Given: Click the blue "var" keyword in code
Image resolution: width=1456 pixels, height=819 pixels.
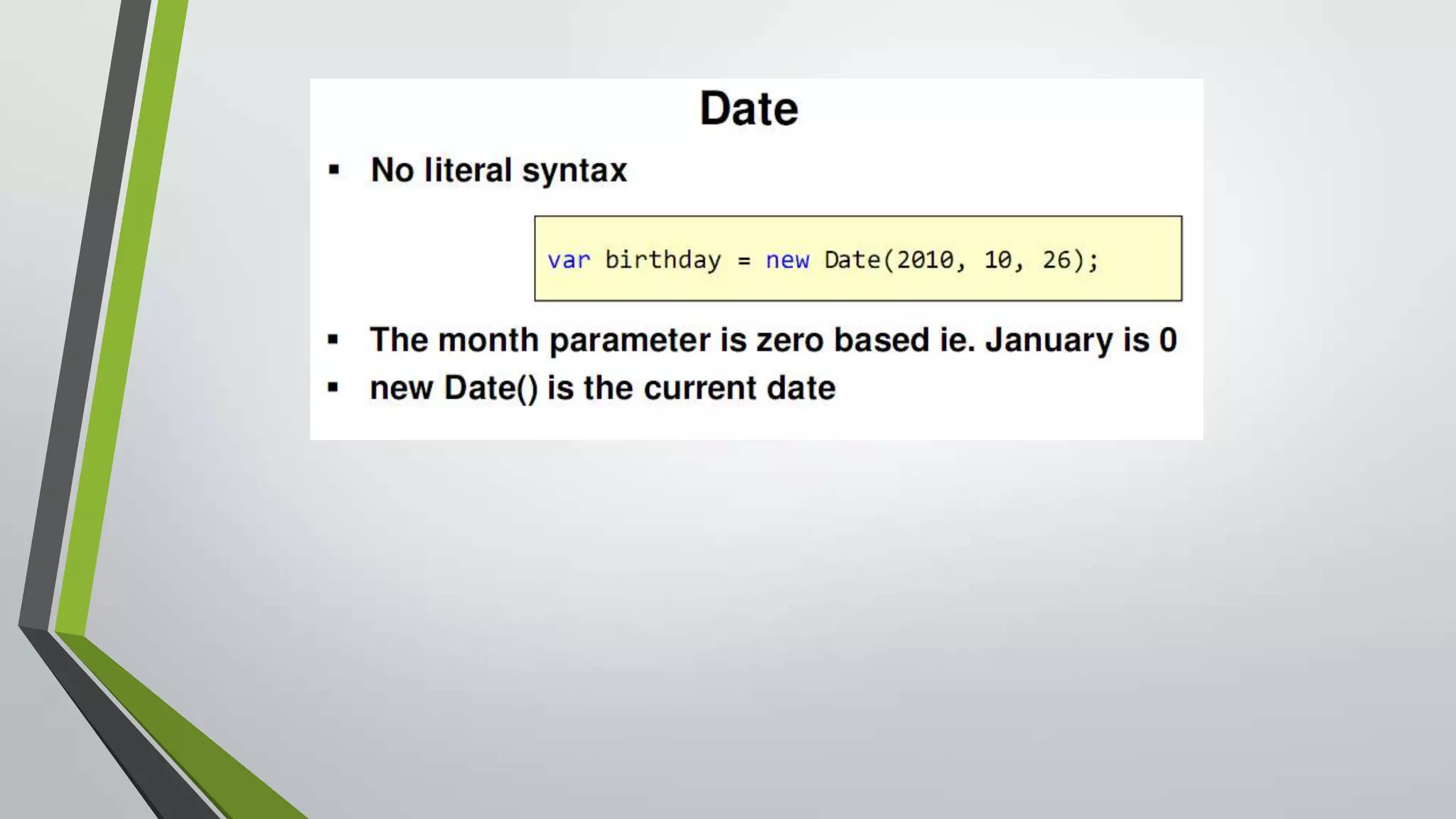Looking at the screenshot, I should click(569, 260).
